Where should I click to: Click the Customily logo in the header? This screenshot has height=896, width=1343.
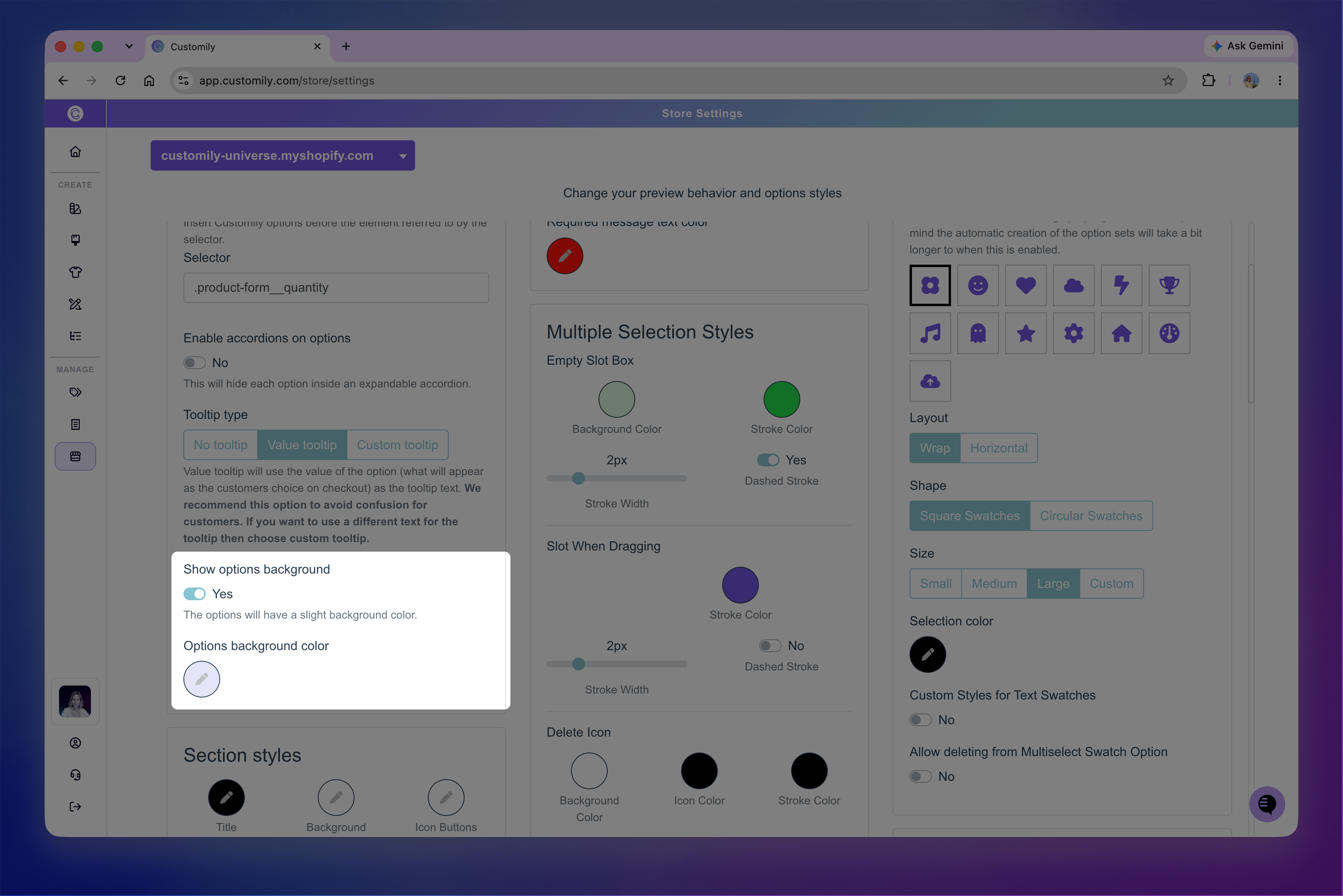75,113
